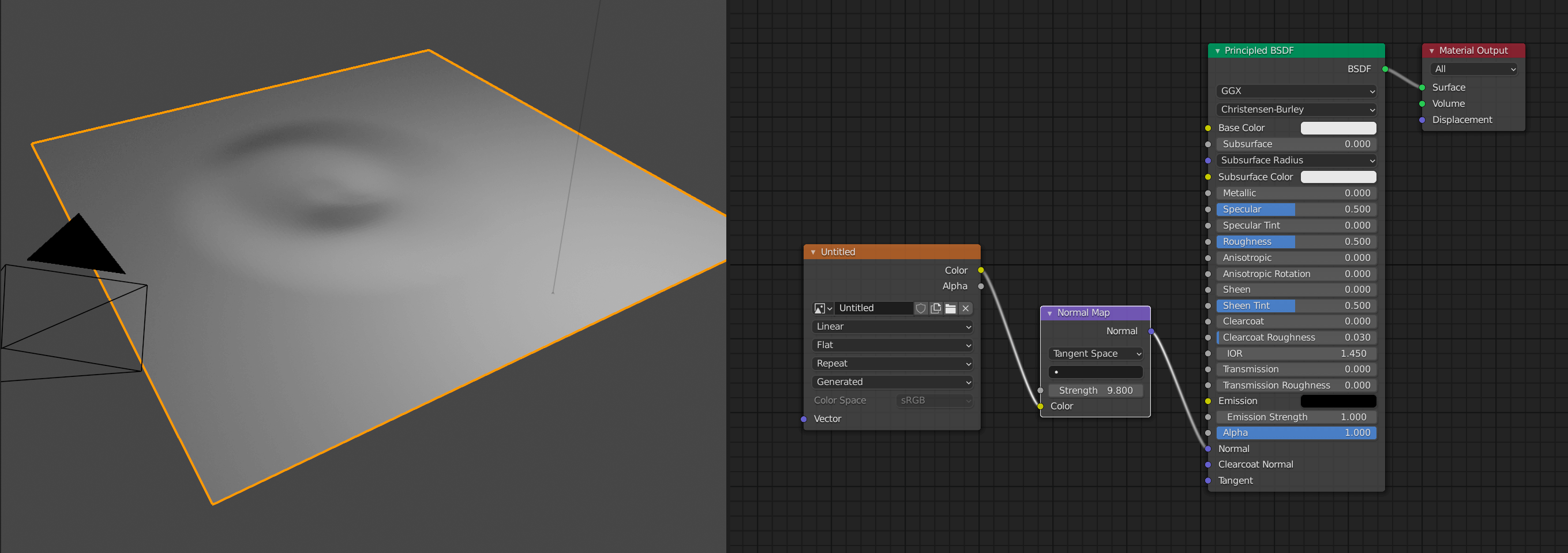Image resolution: width=1568 pixels, height=553 pixels.
Task: Click the Alpha output socket on the Untitled node
Action: tap(981, 285)
